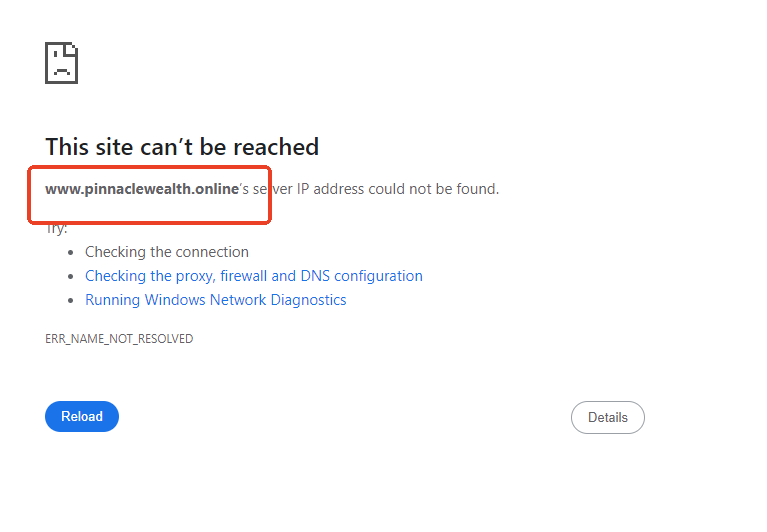Screen dimensions: 767x532
Task: Click the ERR_NAME_NOT_RESOLVED error code
Action: pos(119,339)
